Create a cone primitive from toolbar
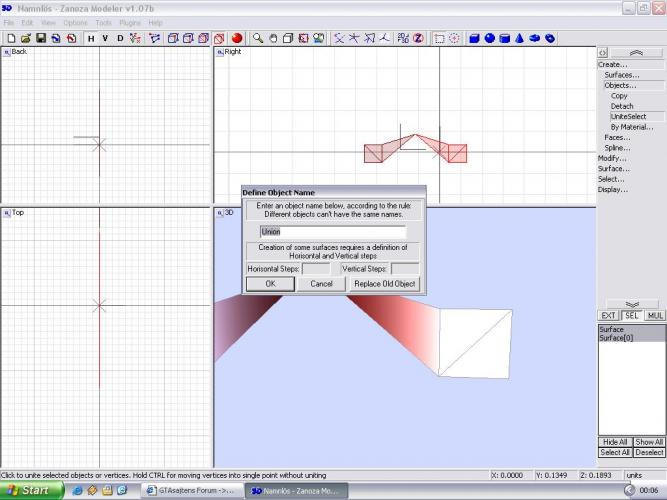The height and width of the screenshot is (500, 667). (x=519, y=38)
